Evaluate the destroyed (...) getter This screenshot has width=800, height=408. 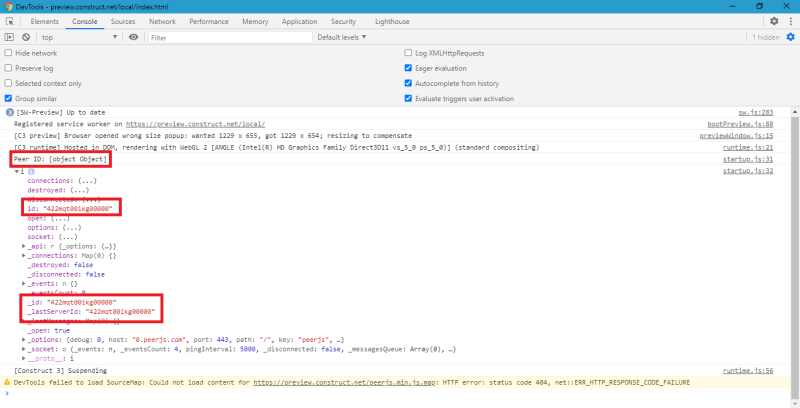(79, 190)
